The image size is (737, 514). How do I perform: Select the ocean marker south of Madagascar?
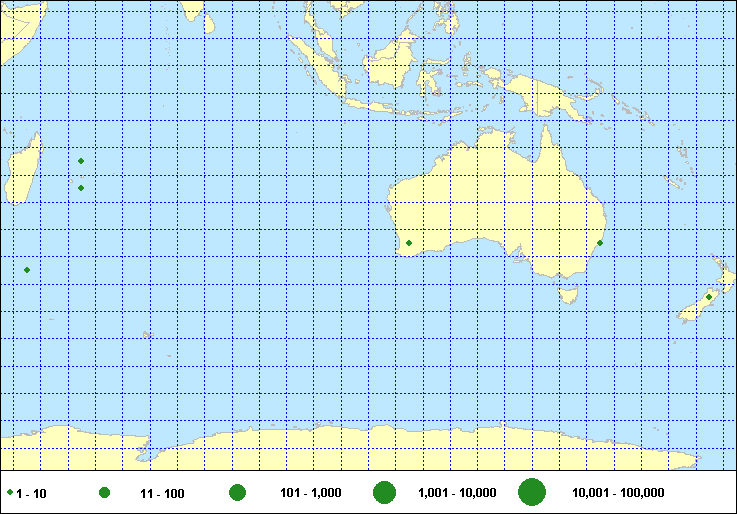pyautogui.click(x=27, y=270)
